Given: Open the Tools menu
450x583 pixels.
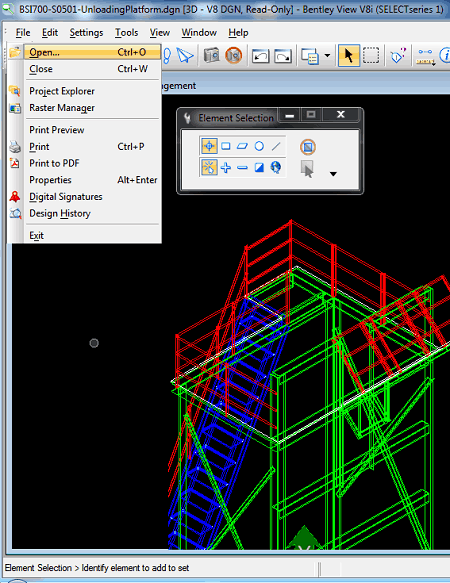Looking at the screenshot, I should tap(126, 33).
